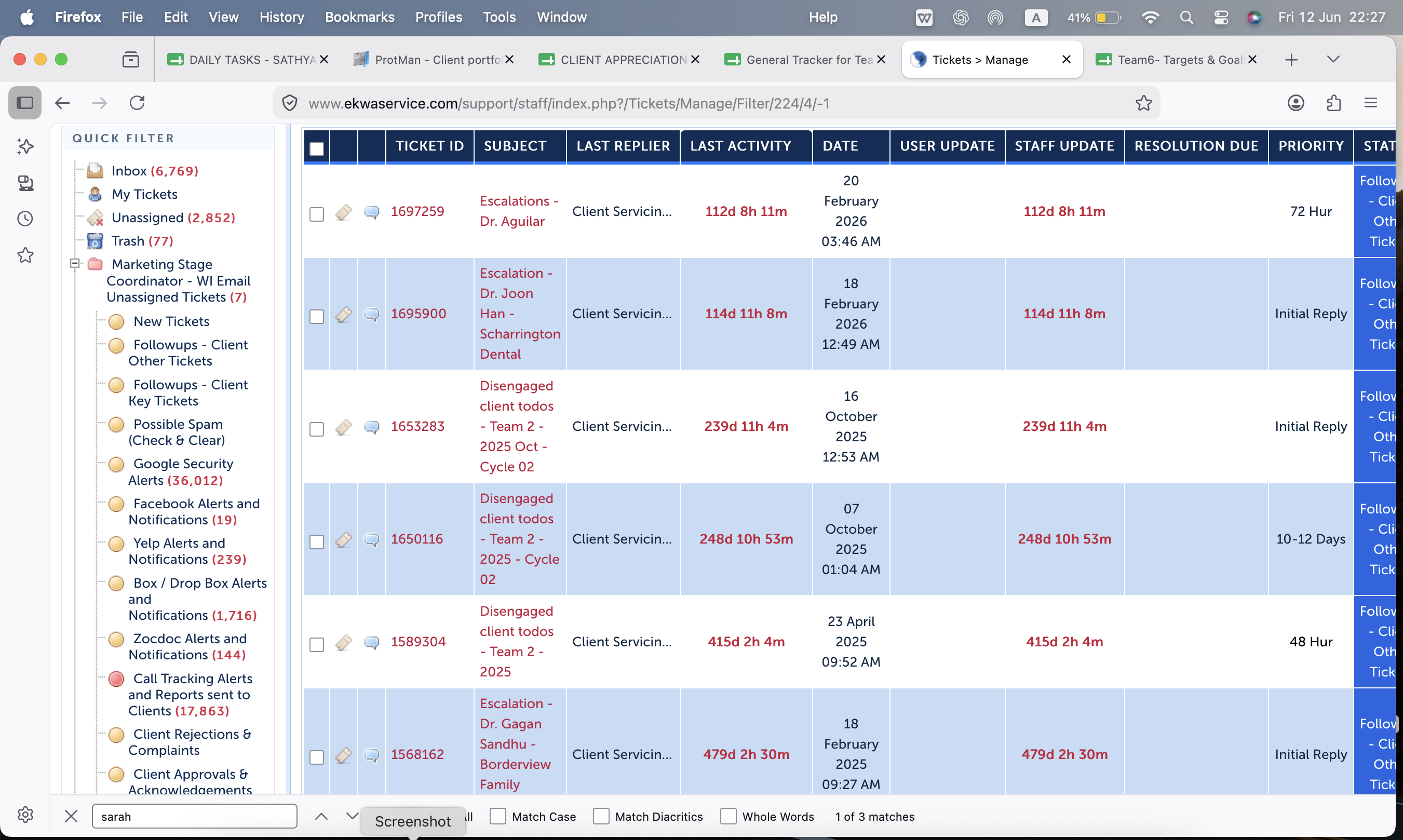Click the find bar text field containing sarah
This screenshot has width=1403, height=840.
click(194, 816)
